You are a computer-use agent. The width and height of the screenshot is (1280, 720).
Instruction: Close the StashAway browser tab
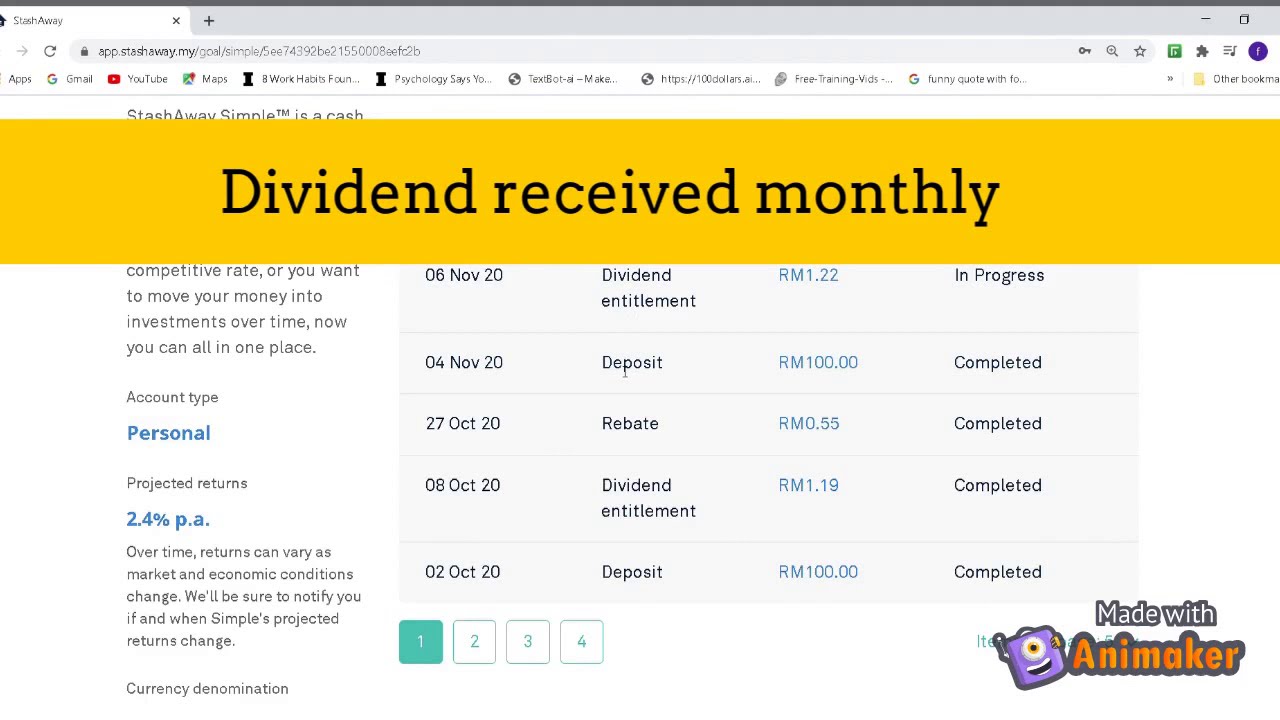176,20
